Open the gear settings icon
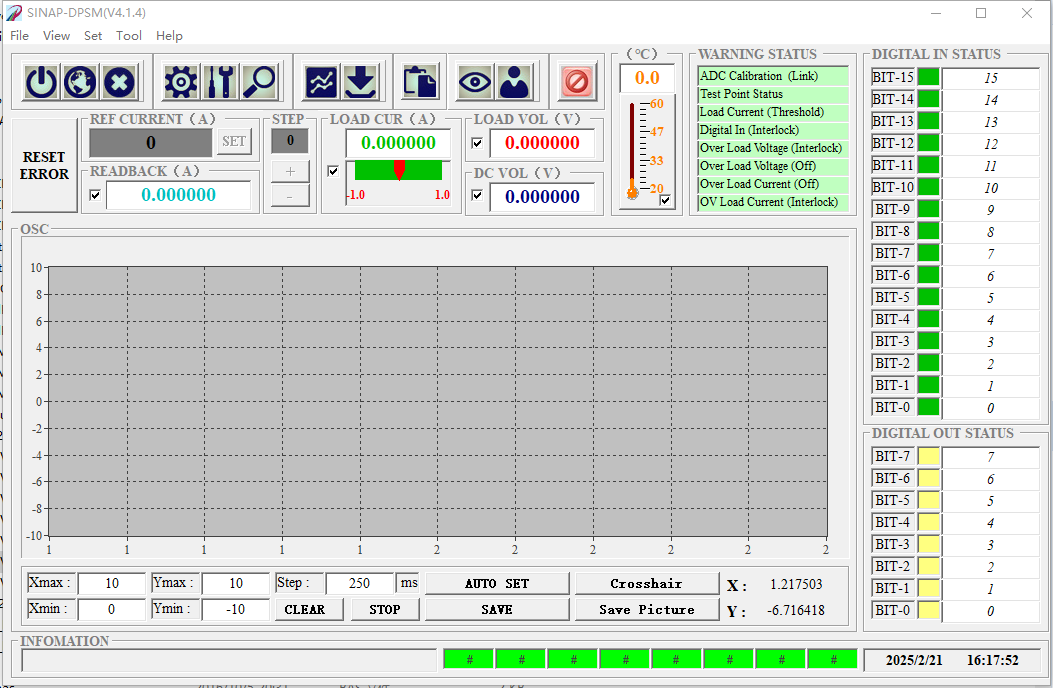1053x688 pixels. click(181, 81)
